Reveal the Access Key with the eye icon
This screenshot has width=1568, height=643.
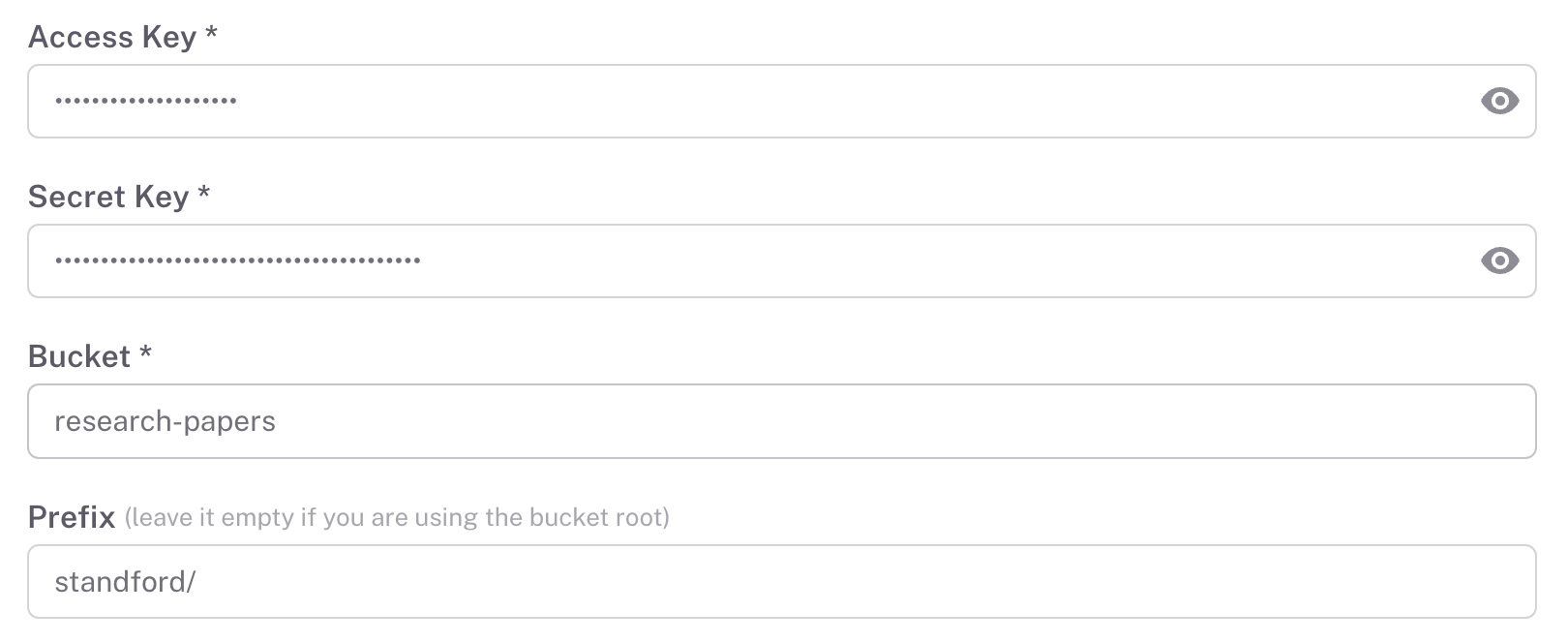[1499, 101]
